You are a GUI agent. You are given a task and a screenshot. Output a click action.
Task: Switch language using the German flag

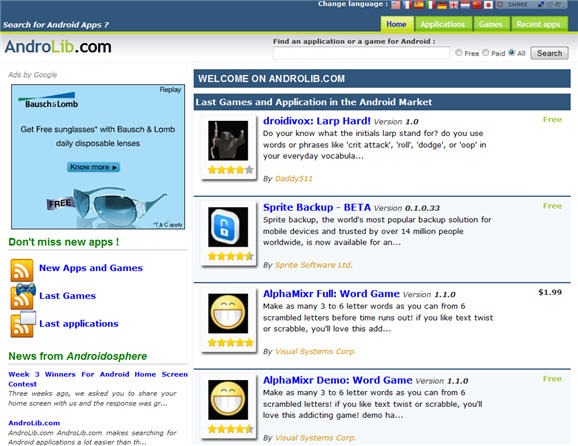(442, 4)
